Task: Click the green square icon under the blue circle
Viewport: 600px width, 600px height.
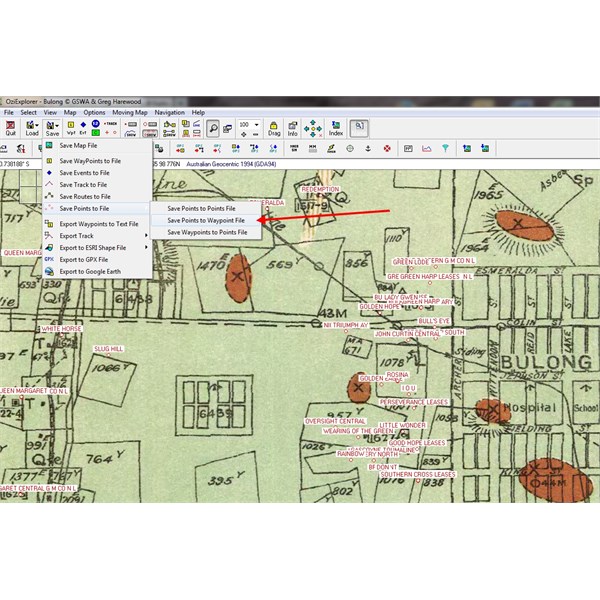Action: tap(96, 133)
